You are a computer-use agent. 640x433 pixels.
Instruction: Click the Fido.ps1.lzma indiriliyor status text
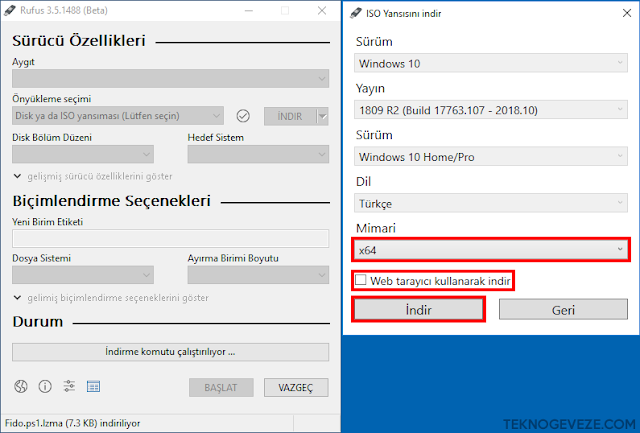pos(73,423)
